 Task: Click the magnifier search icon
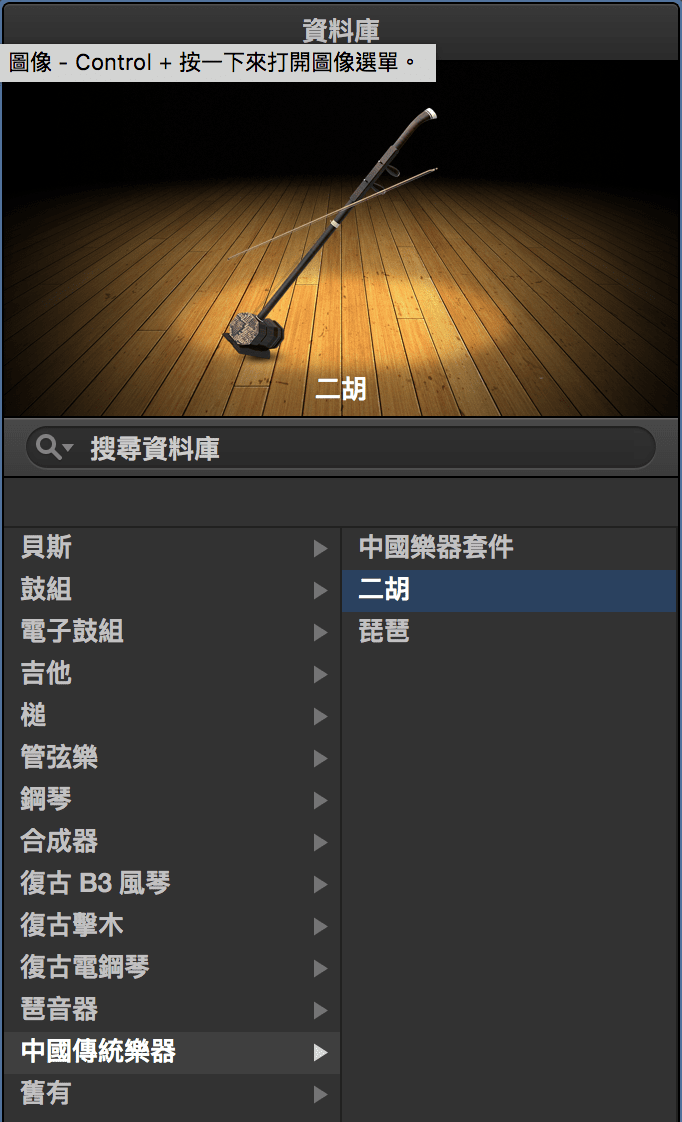[x=49, y=447]
